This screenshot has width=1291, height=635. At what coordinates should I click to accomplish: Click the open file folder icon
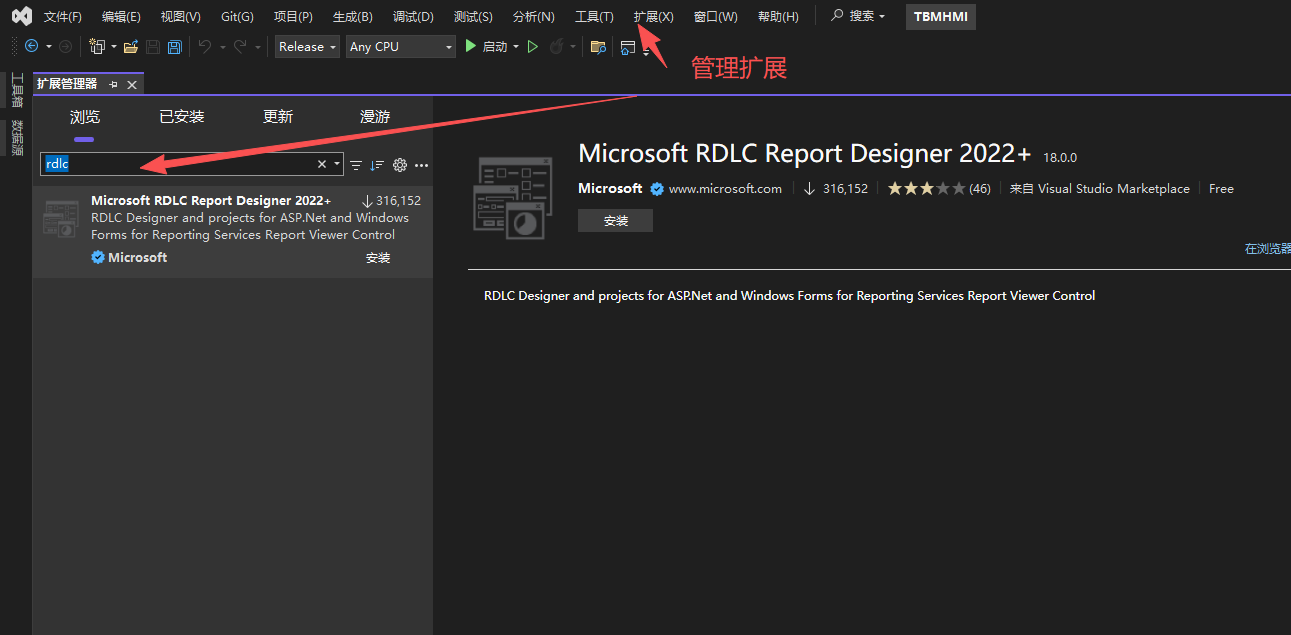131,46
